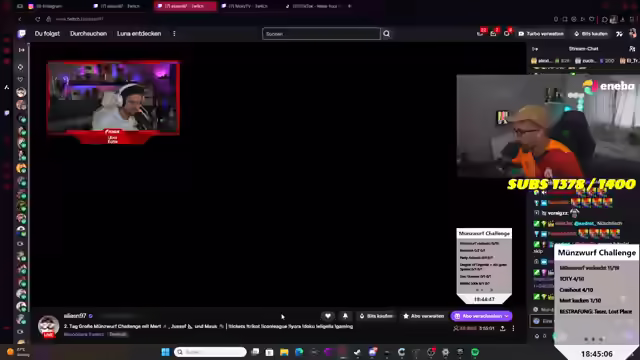The height and width of the screenshot is (360, 640).
Task: Switch to the TikTok browser tab
Action: (313, 6)
